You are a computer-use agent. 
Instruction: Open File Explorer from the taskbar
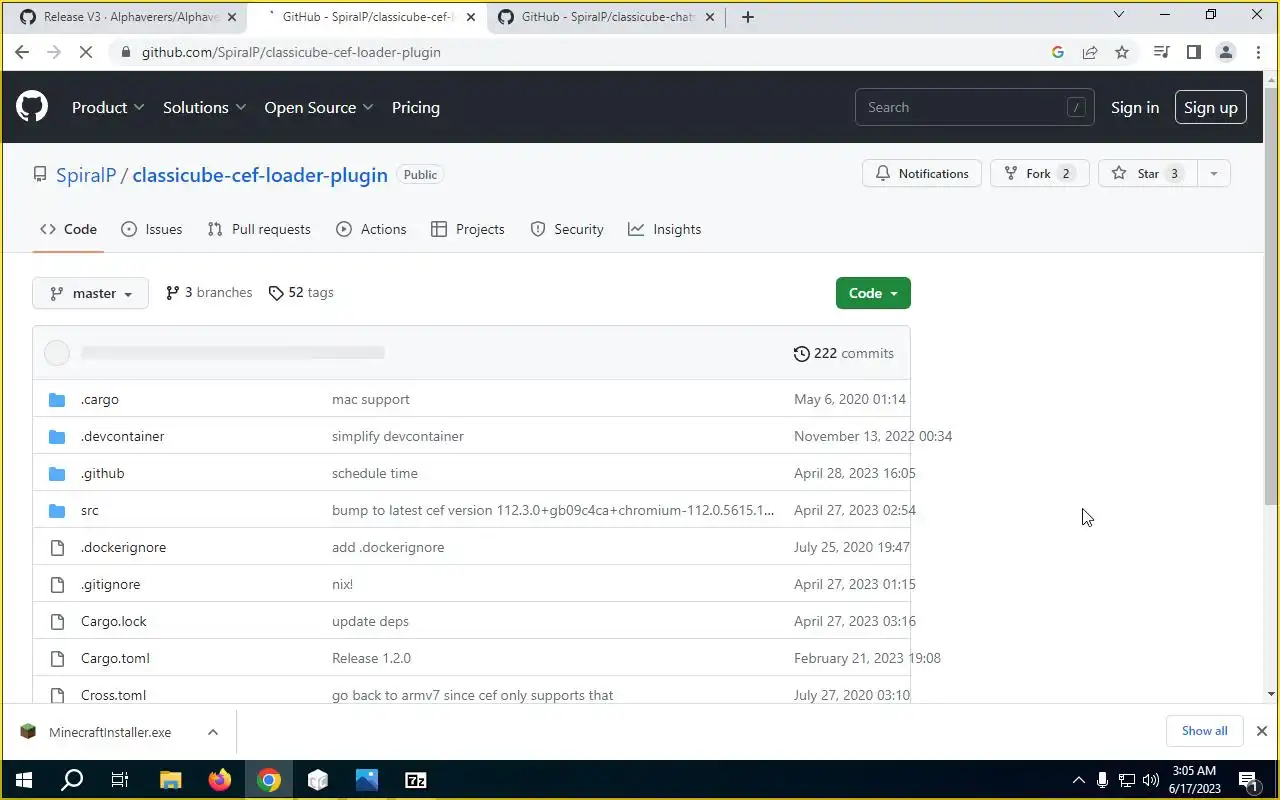click(x=170, y=780)
